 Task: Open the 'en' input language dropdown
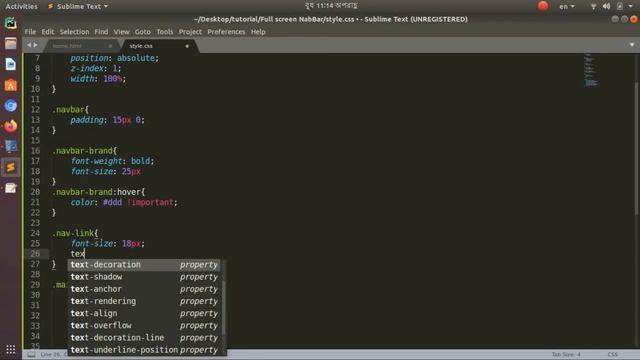tap(567, 6)
